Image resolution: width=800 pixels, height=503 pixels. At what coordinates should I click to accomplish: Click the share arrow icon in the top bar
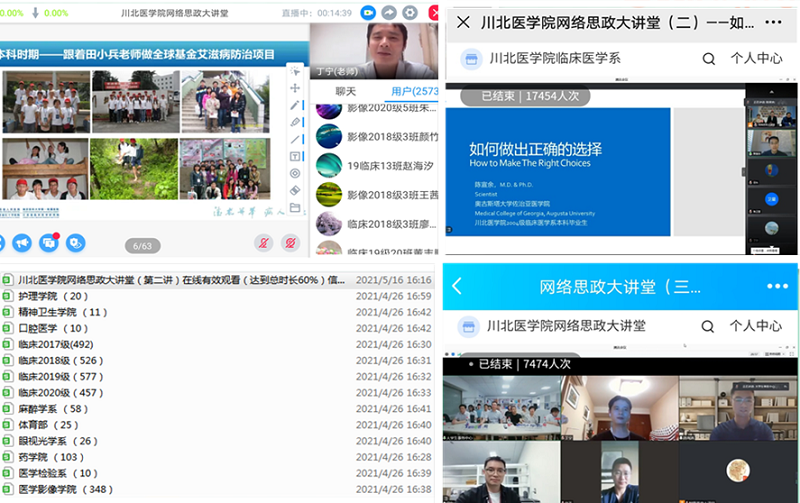pyautogui.click(x=389, y=13)
